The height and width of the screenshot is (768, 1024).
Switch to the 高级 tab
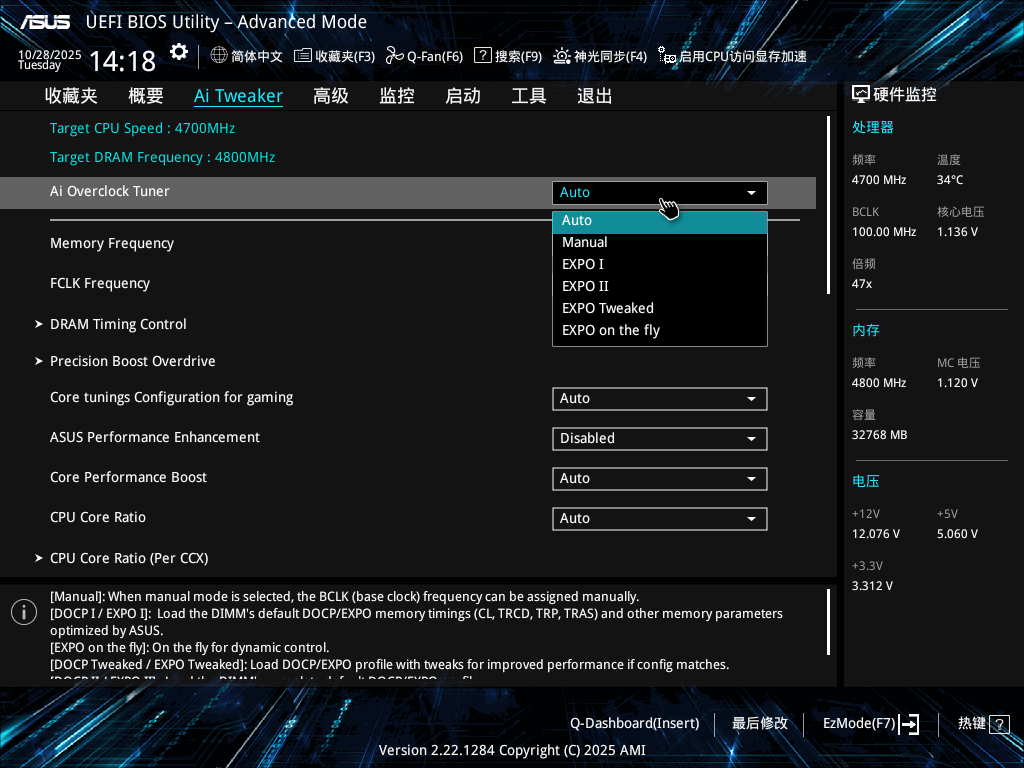[x=331, y=96]
